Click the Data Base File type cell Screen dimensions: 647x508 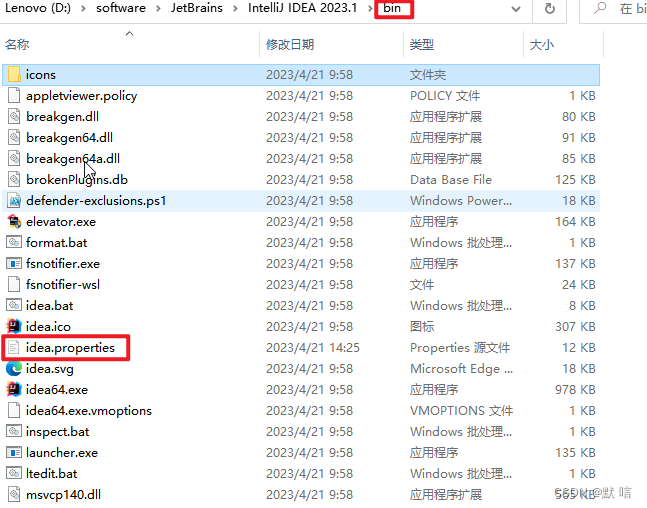click(x=451, y=180)
